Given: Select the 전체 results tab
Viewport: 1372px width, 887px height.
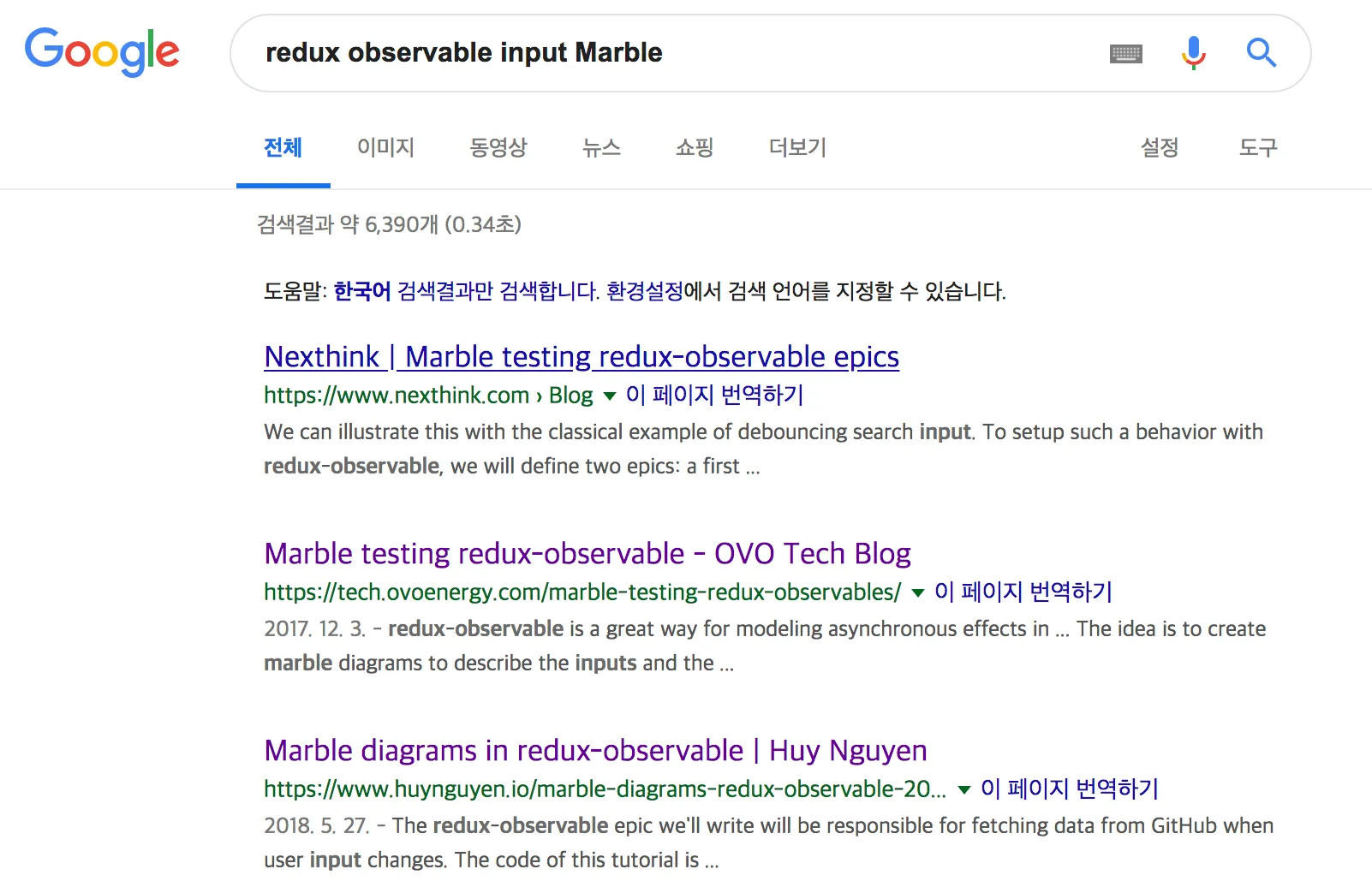Looking at the screenshot, I should (283, 147).
